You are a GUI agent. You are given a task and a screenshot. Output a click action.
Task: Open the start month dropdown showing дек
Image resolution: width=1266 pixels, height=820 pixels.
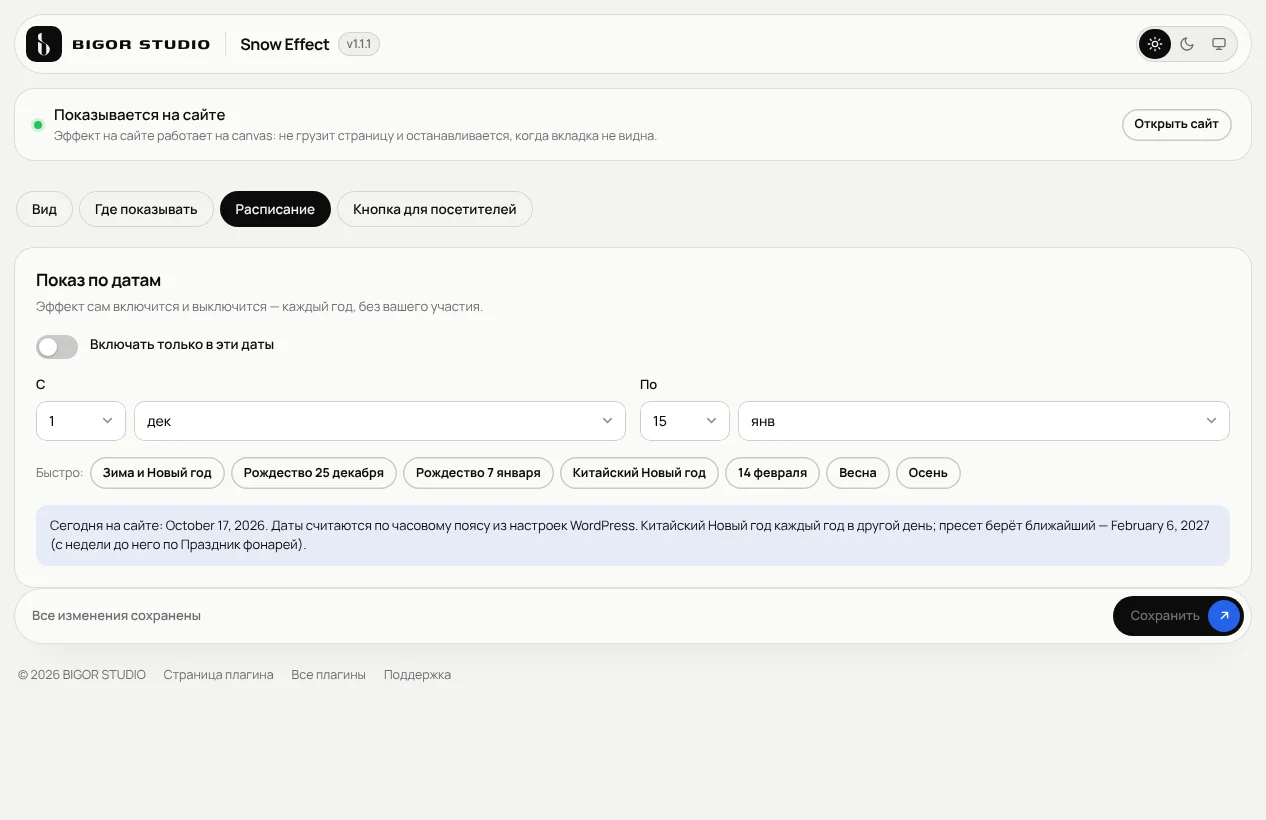(x=380, y=421)
